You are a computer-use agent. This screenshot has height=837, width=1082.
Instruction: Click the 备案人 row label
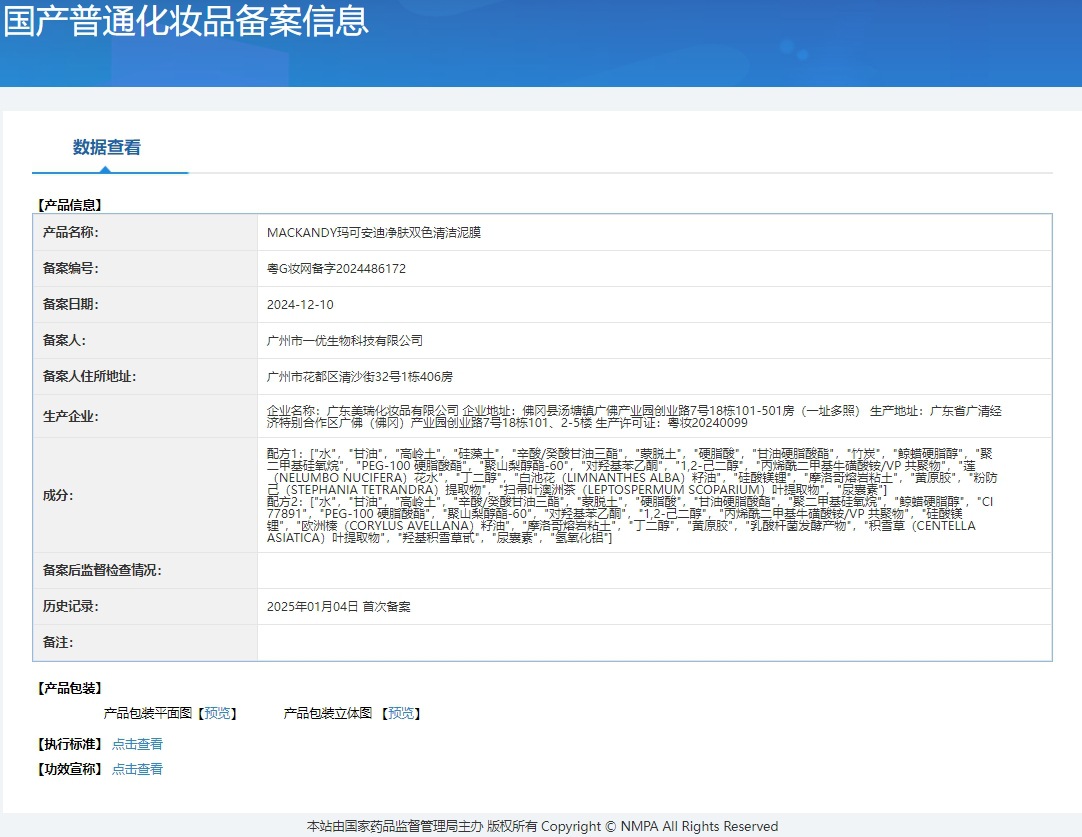pyautogui.click(x=64, y=340)
